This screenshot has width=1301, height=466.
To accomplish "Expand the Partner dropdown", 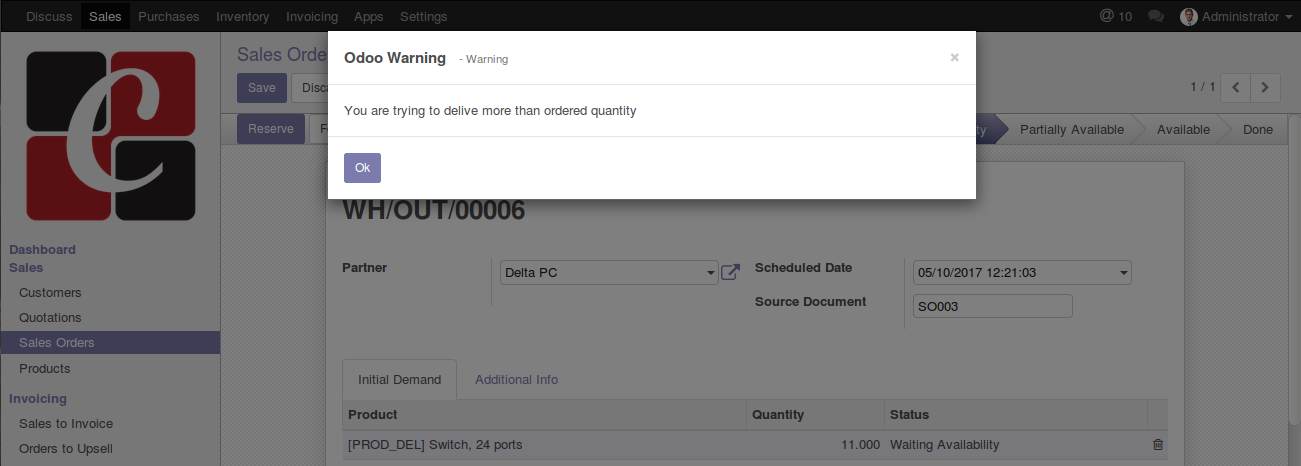I will [x=710, y=273].
